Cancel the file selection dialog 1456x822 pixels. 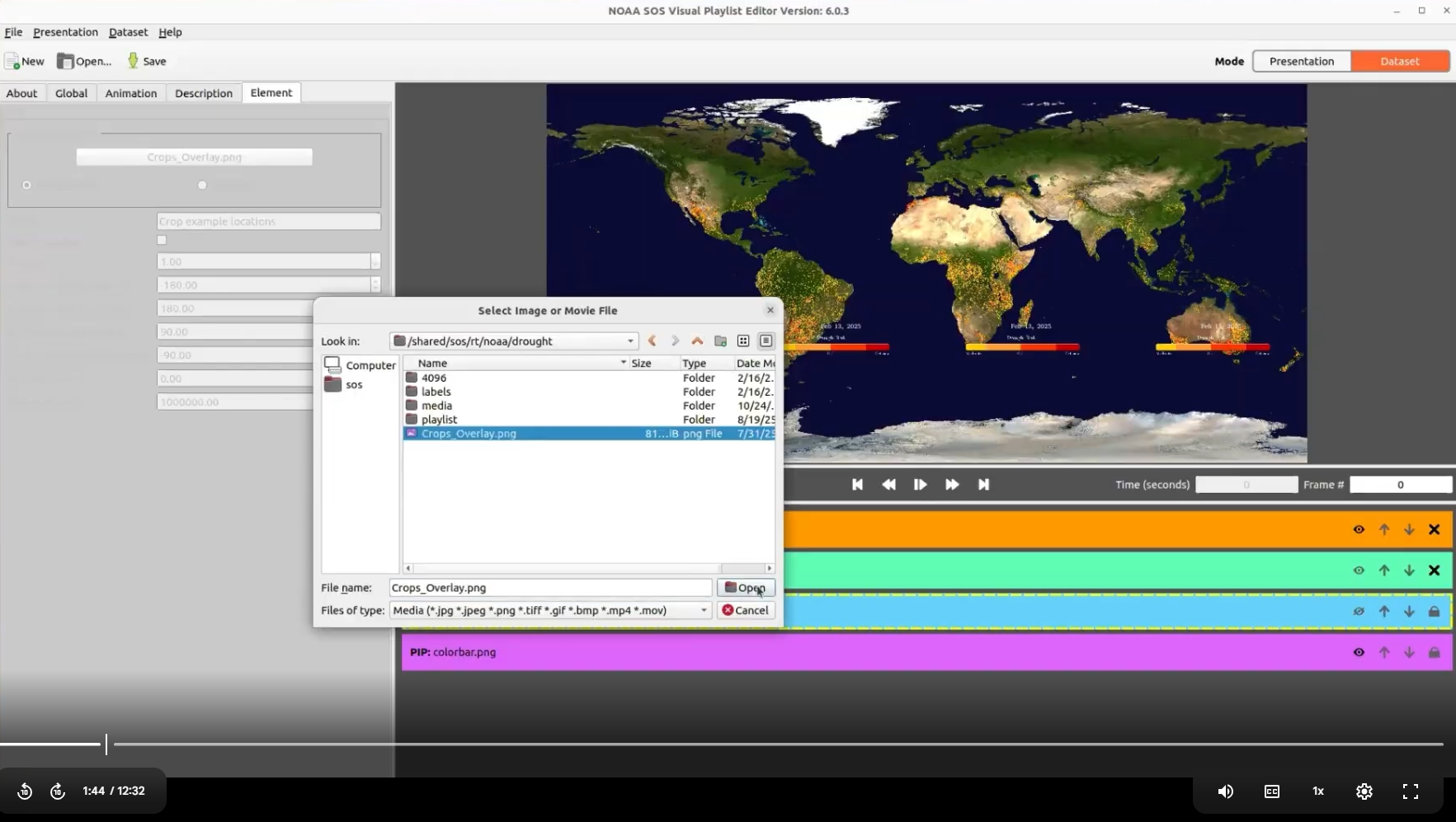[x=745, y=611]
